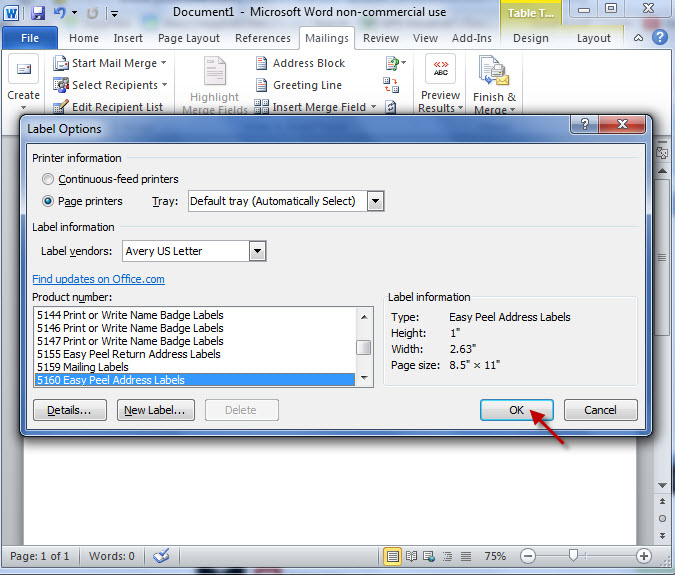Screen dimensions: 675x575
Task: Switch to Outline view icon
Action: pyautogui.click(x=448, y=556)
